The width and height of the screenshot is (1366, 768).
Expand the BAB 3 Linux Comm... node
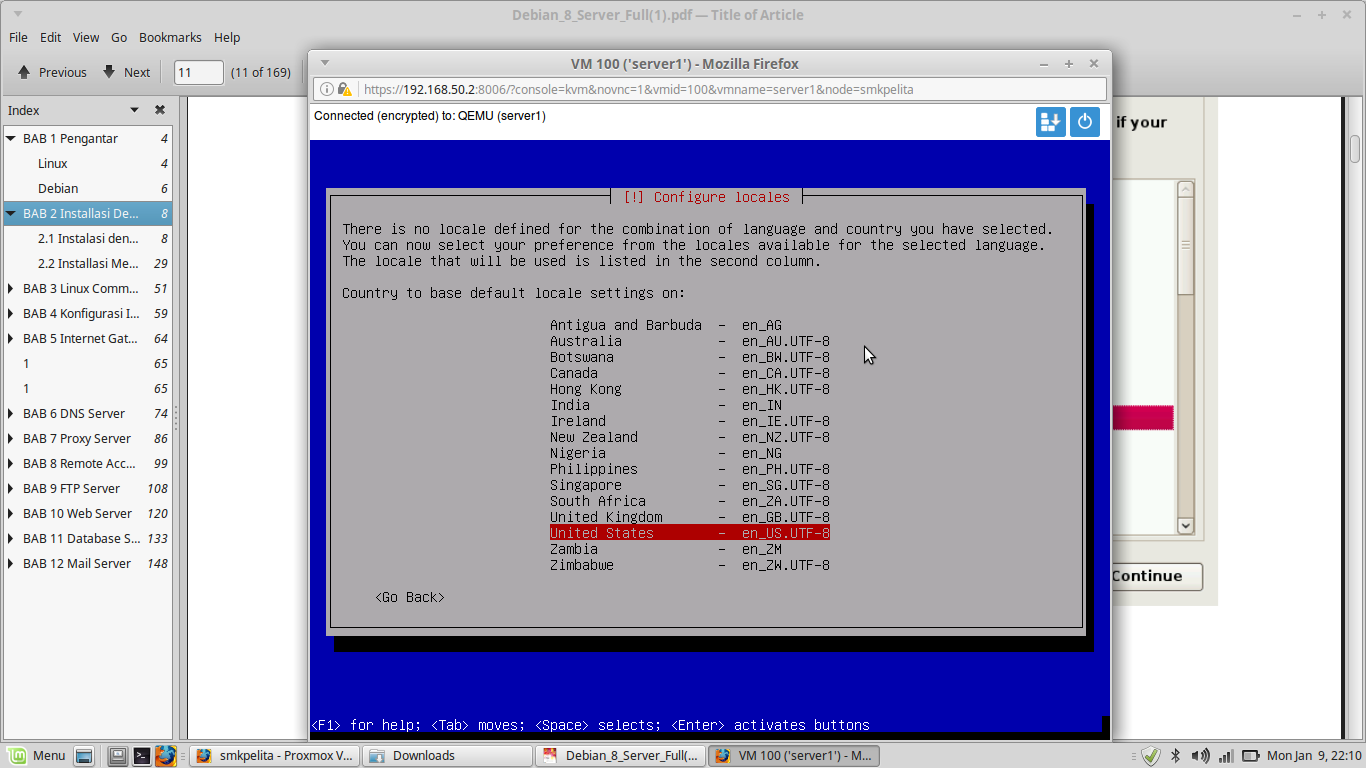[x=11, y=288]
